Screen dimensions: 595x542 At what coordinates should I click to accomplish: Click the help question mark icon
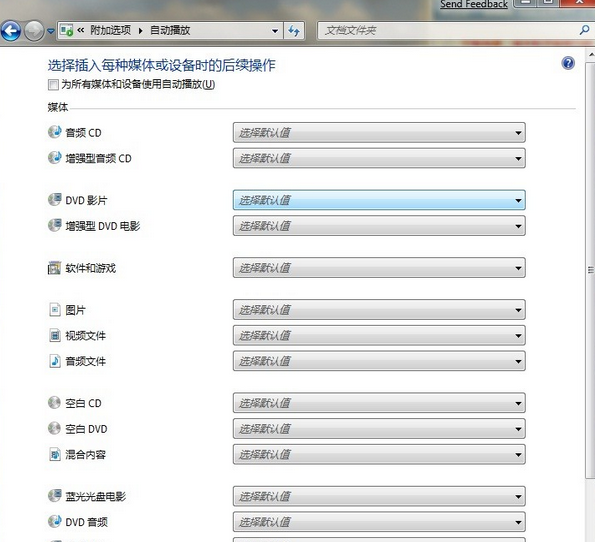tap(568, 63)
